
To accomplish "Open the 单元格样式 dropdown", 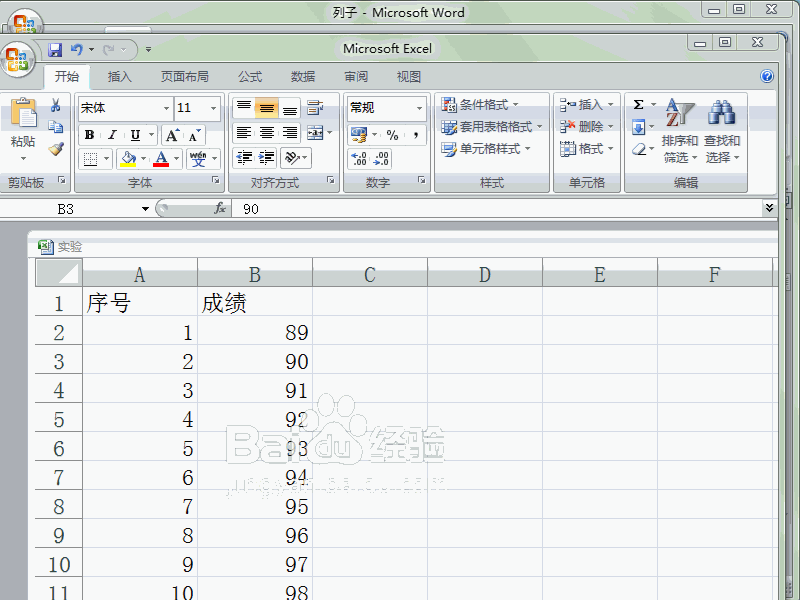I will click(x=486, y=149).
